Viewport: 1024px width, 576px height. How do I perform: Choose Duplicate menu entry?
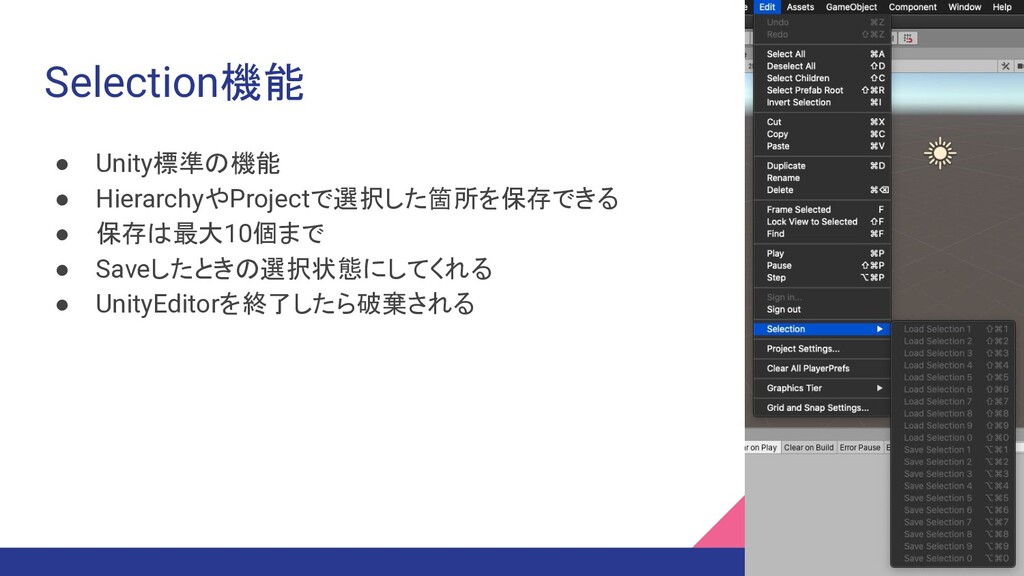[823, 166]
